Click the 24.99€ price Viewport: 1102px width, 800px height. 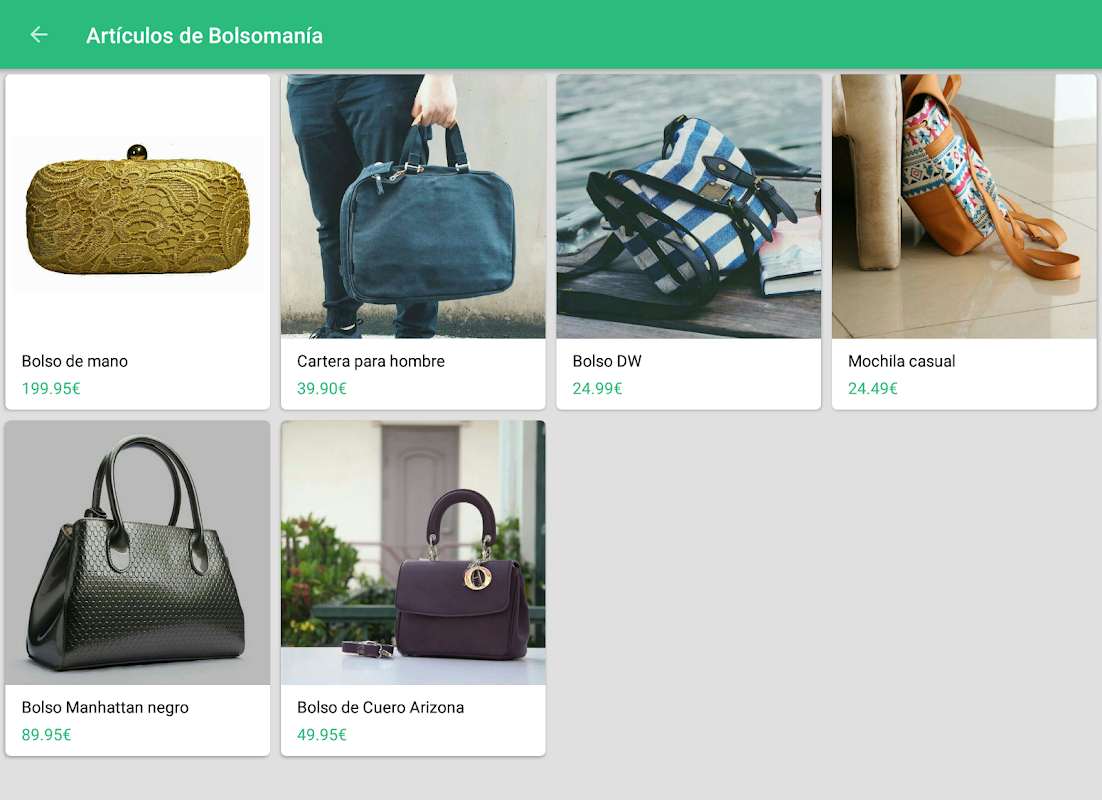tap(597, 388)
